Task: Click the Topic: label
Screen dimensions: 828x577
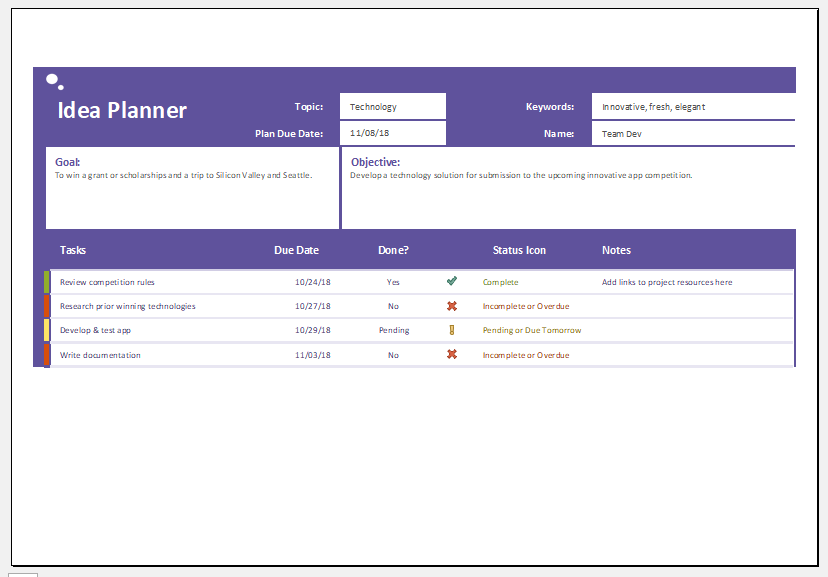Action: click(309, 107)
